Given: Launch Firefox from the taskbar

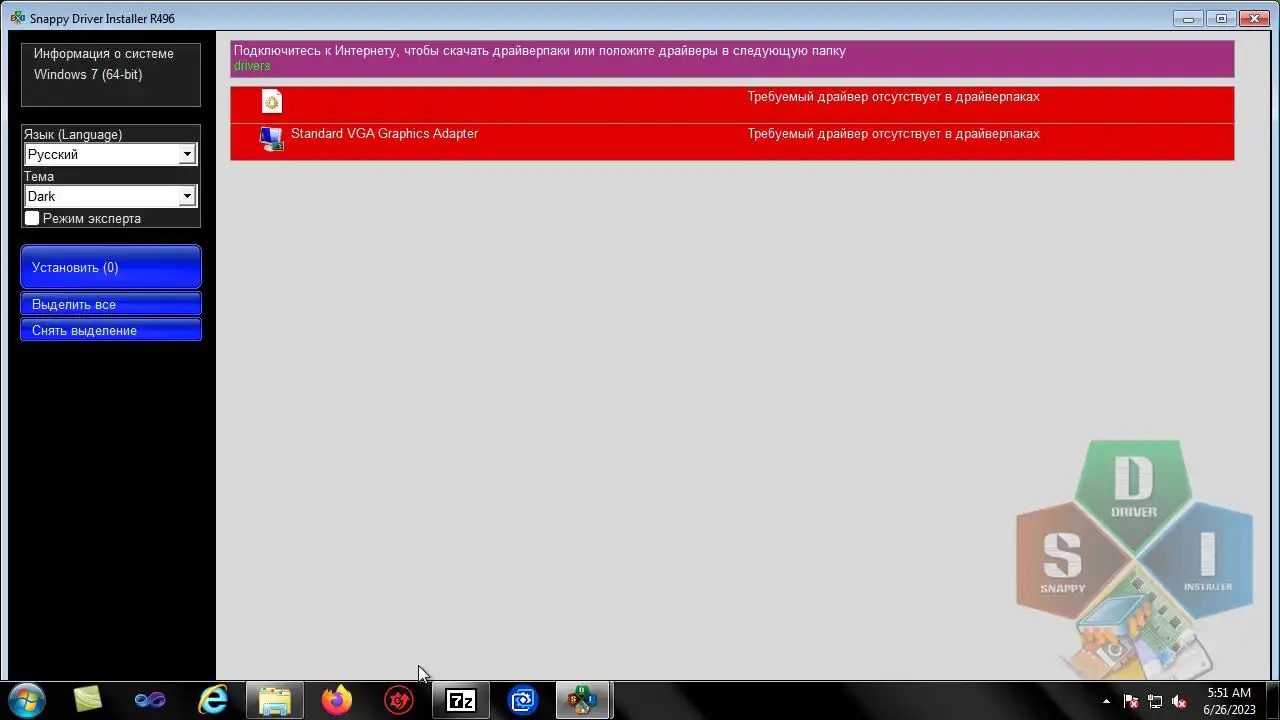Looking at the screenshot, I should 337,700.
